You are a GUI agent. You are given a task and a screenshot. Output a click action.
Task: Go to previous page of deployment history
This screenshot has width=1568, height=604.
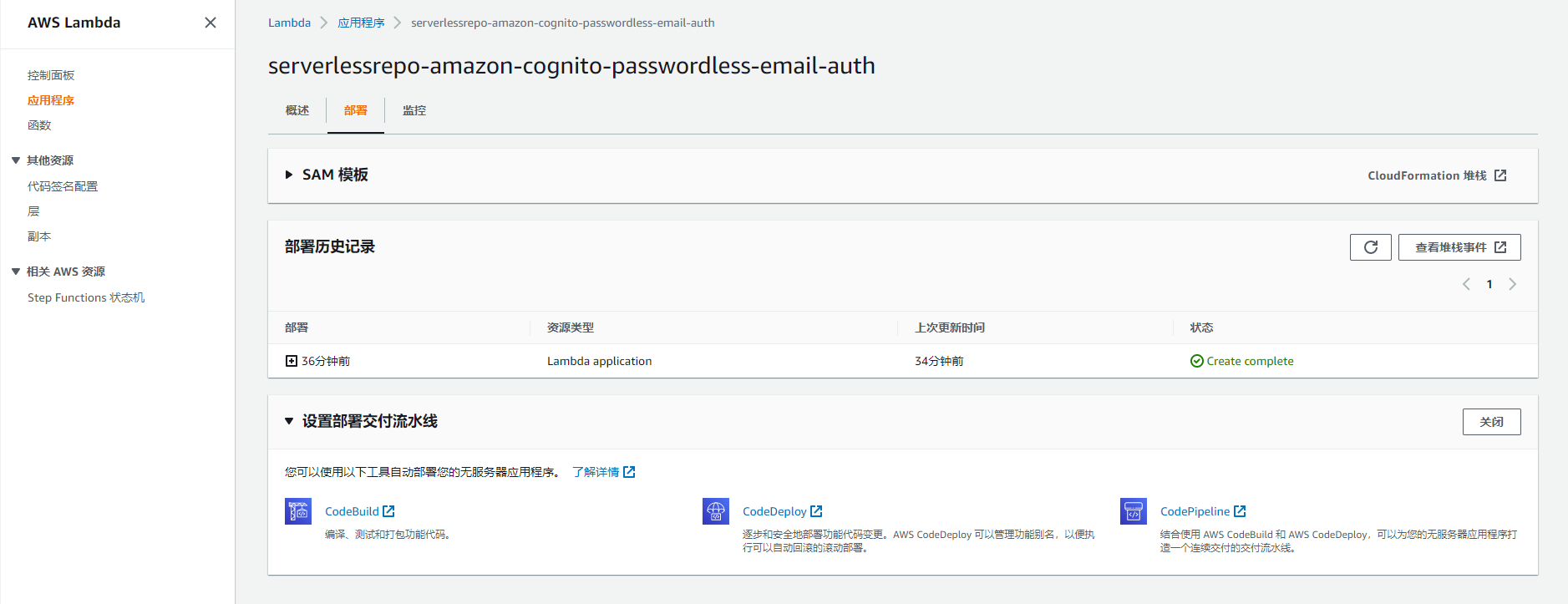coord(1466,284)
